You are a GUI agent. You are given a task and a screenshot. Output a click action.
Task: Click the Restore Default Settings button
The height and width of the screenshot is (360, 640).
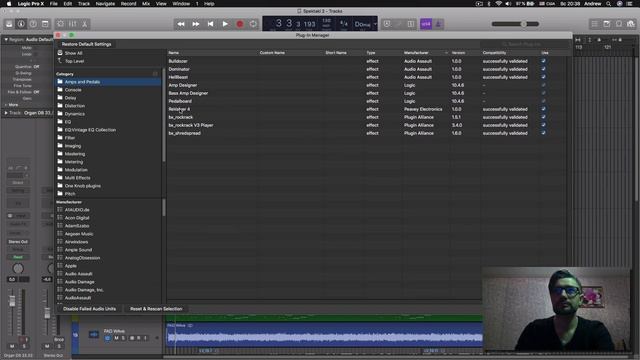click(x=87, y=44)
